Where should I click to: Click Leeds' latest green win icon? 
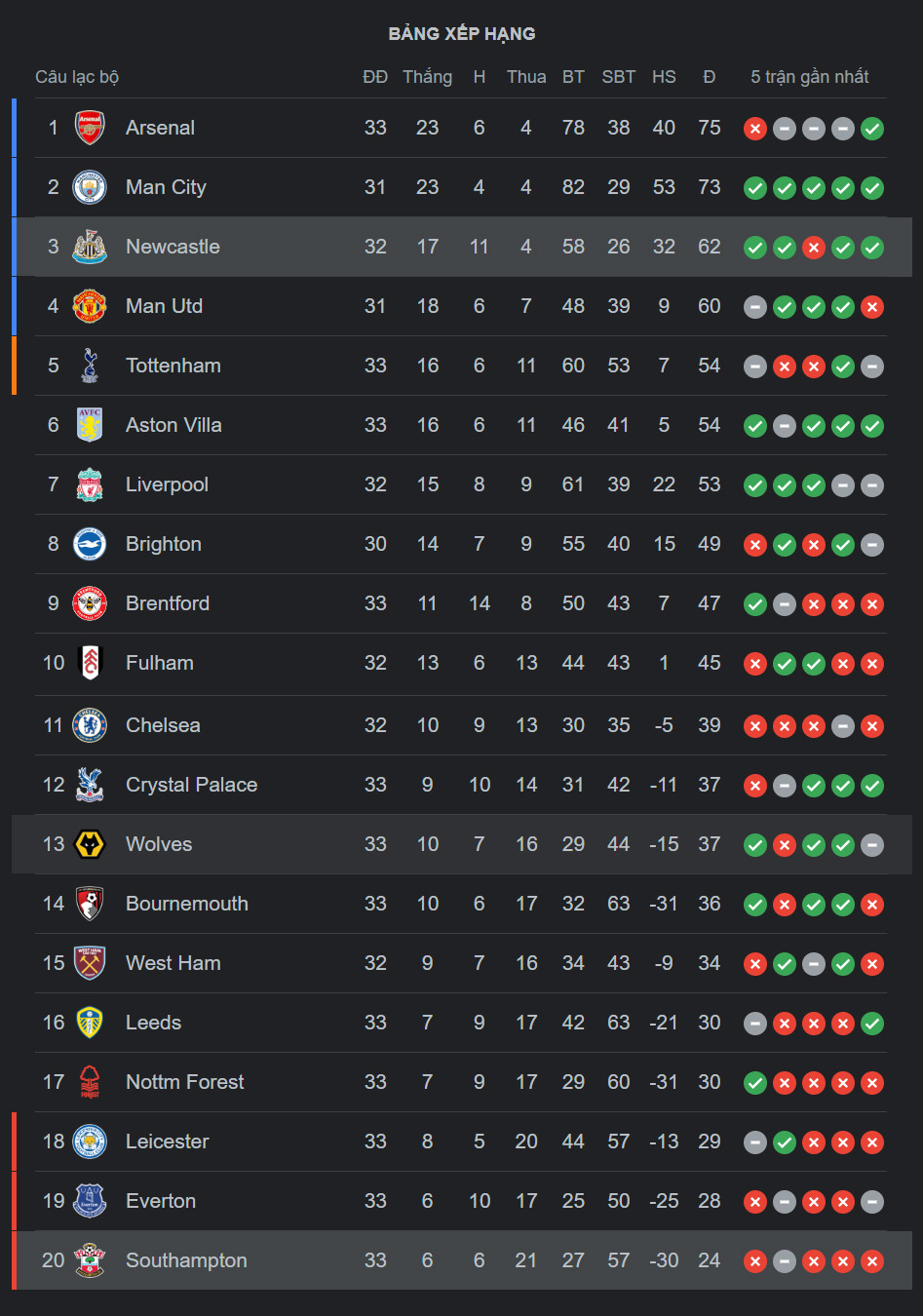(x=872, y=1024)
